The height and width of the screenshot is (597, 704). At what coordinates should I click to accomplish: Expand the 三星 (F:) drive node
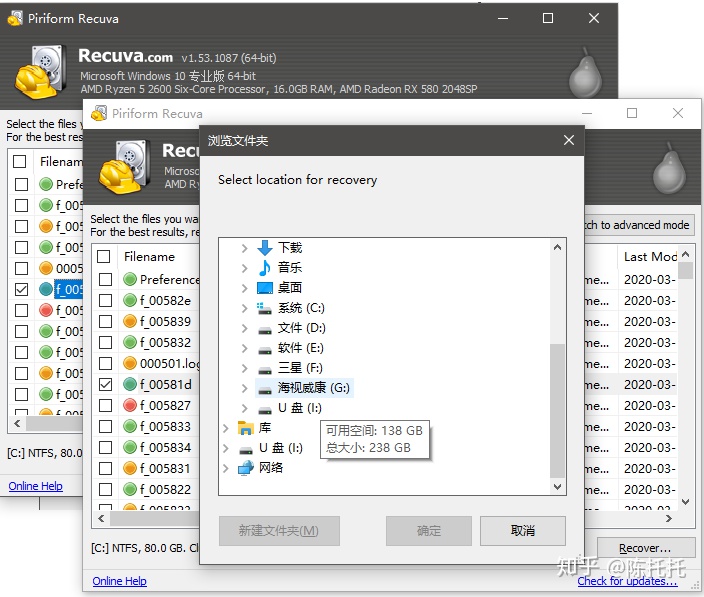[x=245, y=368]
